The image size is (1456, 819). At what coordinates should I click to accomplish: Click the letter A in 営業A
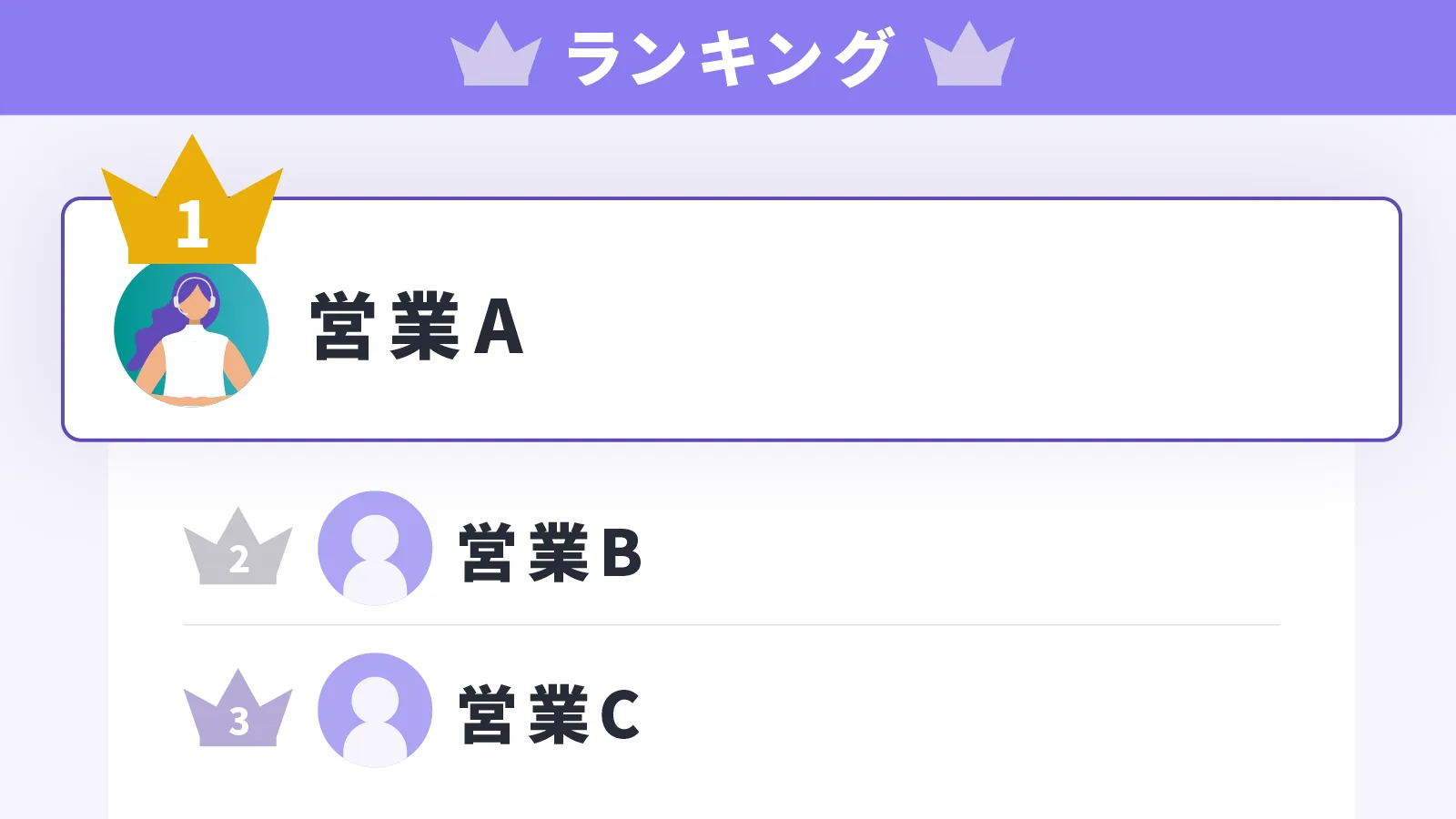[499, 327]
